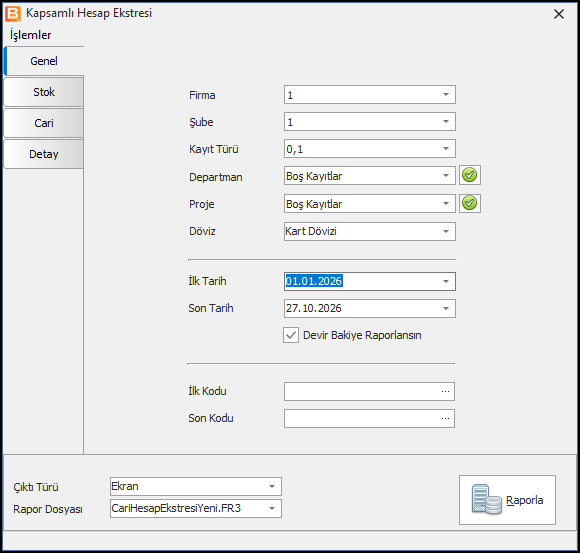The height and width of the screenshot is (553, 580).
Task: Expand the Döviz dropdown
Action: pyautogui.click(x=446, y=232)
